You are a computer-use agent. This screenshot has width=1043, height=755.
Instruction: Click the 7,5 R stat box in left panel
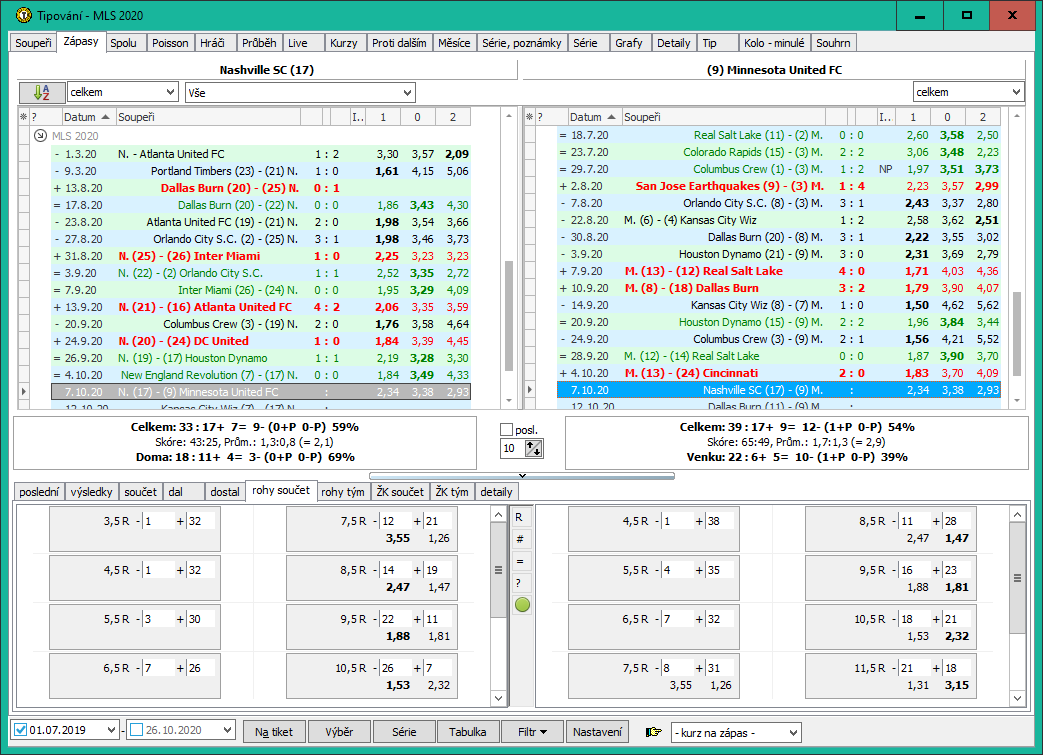tap(372, 529)
